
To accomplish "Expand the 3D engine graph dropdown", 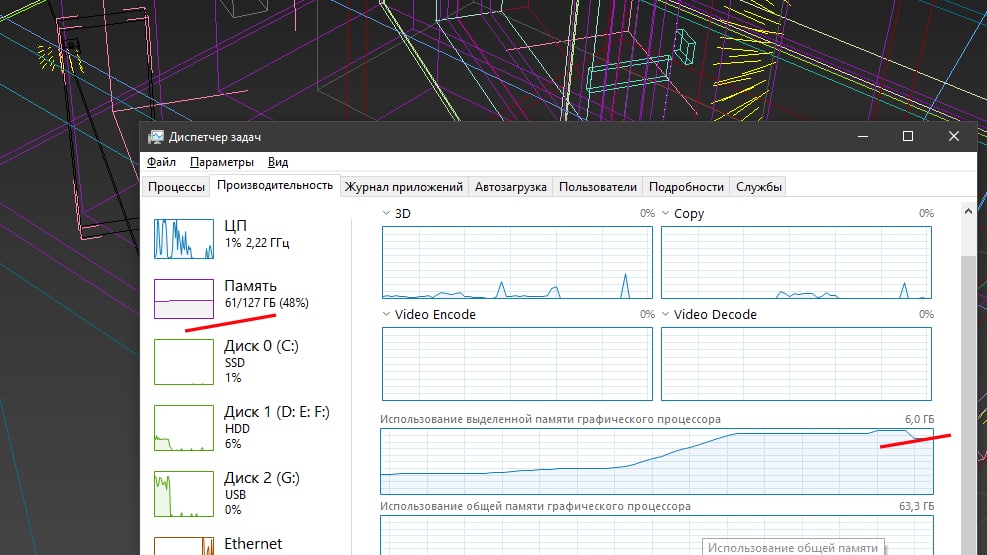I will pos(386,213).
